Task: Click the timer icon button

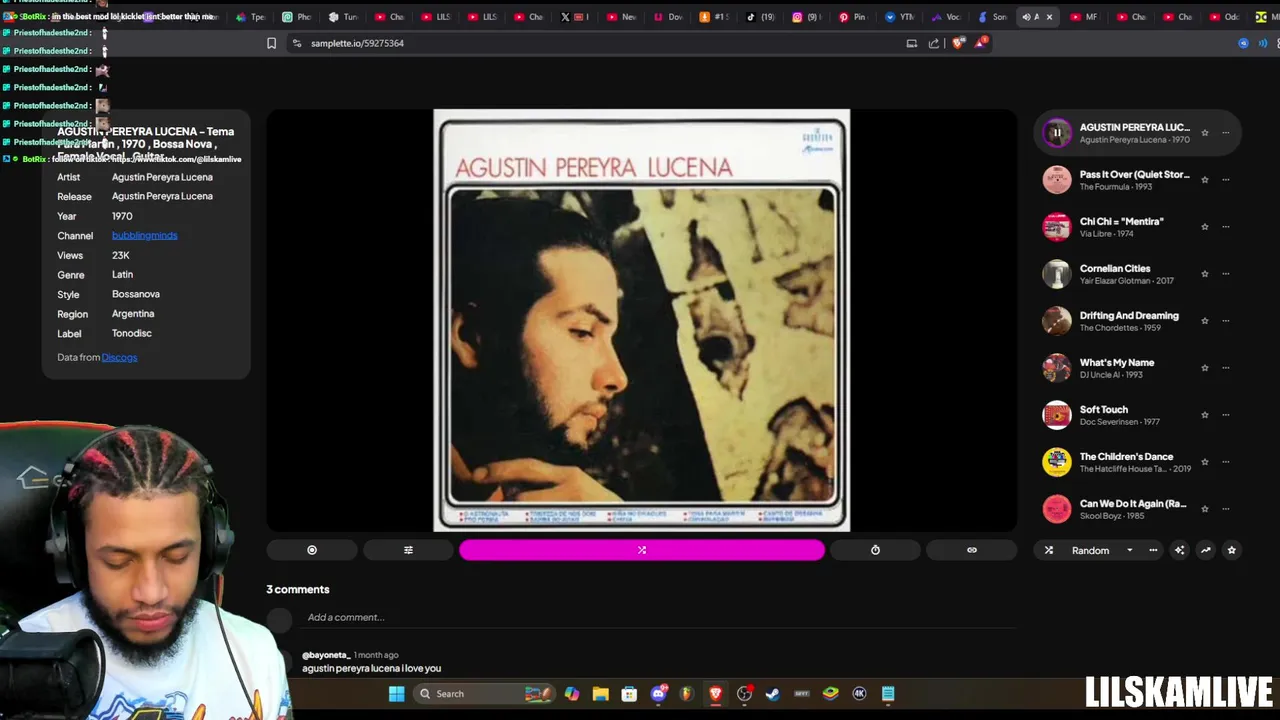Action: tap(875, 550)
